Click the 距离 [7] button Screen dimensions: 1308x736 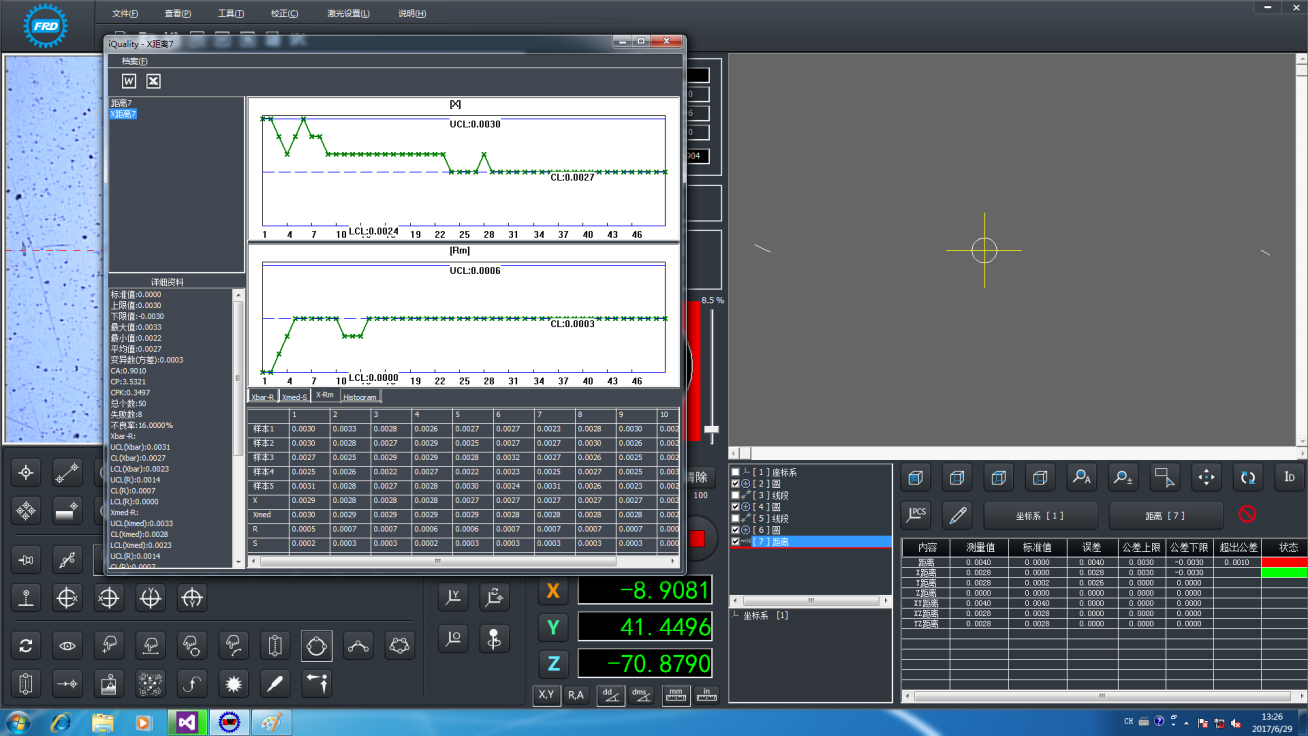pyautogui.click(x=1165, y=515)
